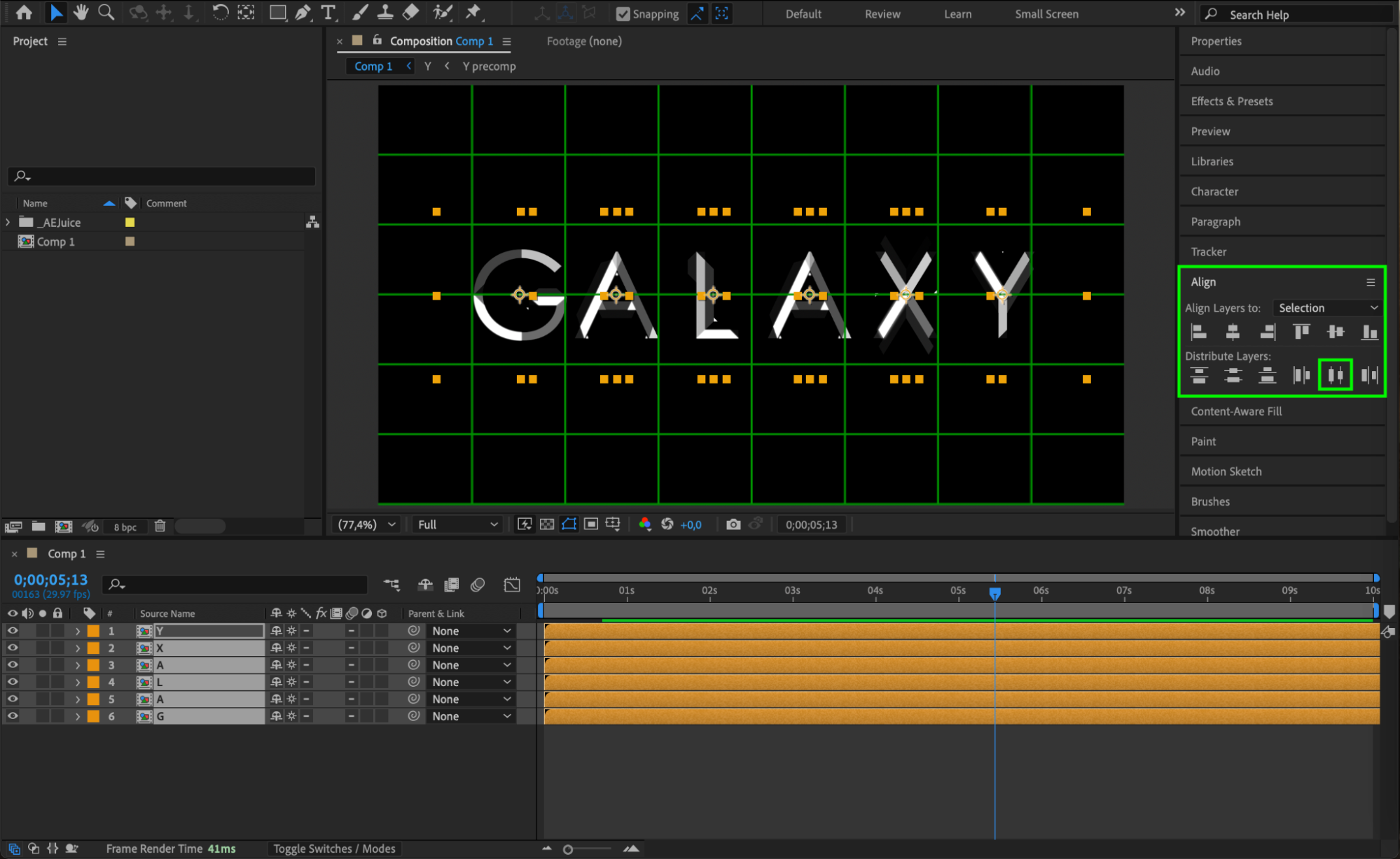The width and height of the screenshot is (1400, 859).
Task: Click the align top edges icon
Action: point(1301,332)
